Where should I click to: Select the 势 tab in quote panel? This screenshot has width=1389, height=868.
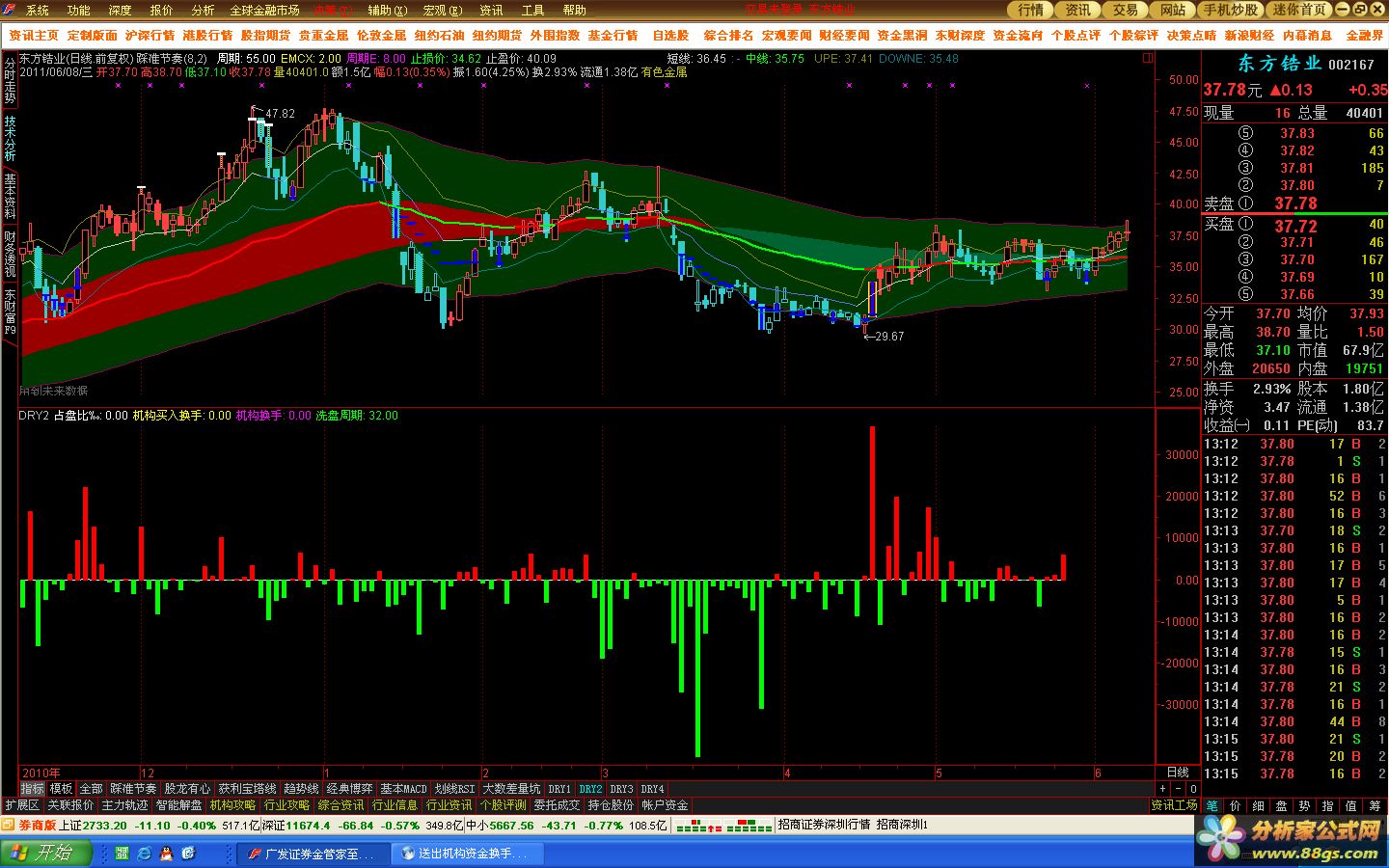1304,805
